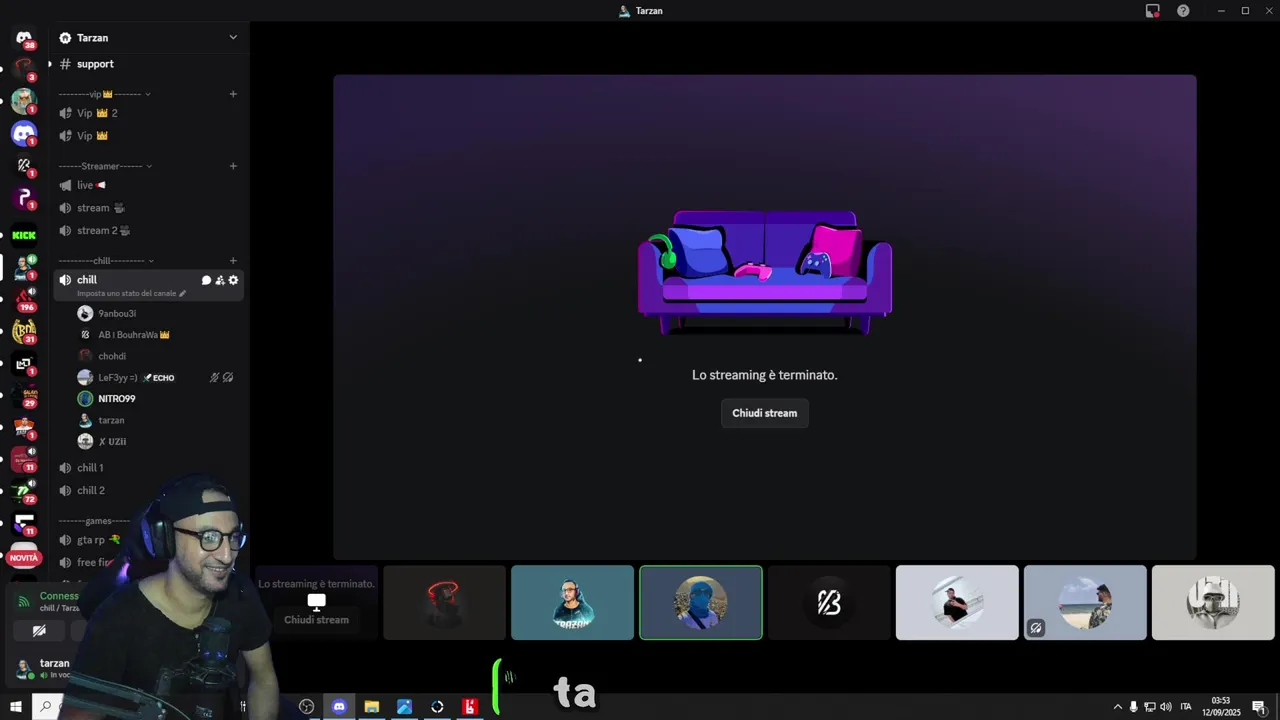Viewport: 1280px width, 720px height.
Task: Create channel in vip category
Action: click(x=233, y=94)
